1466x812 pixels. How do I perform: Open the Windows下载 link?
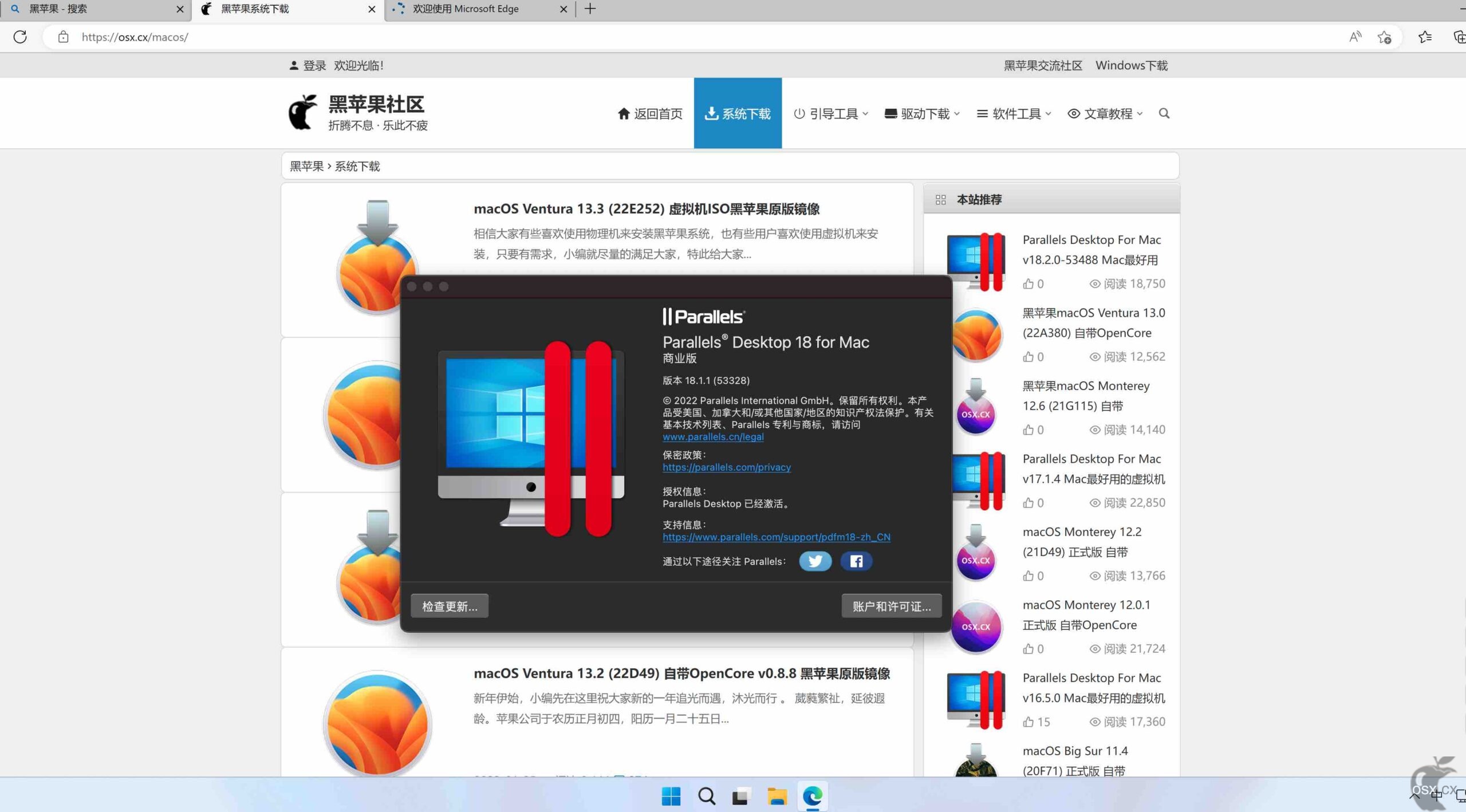click(1132, 65)
